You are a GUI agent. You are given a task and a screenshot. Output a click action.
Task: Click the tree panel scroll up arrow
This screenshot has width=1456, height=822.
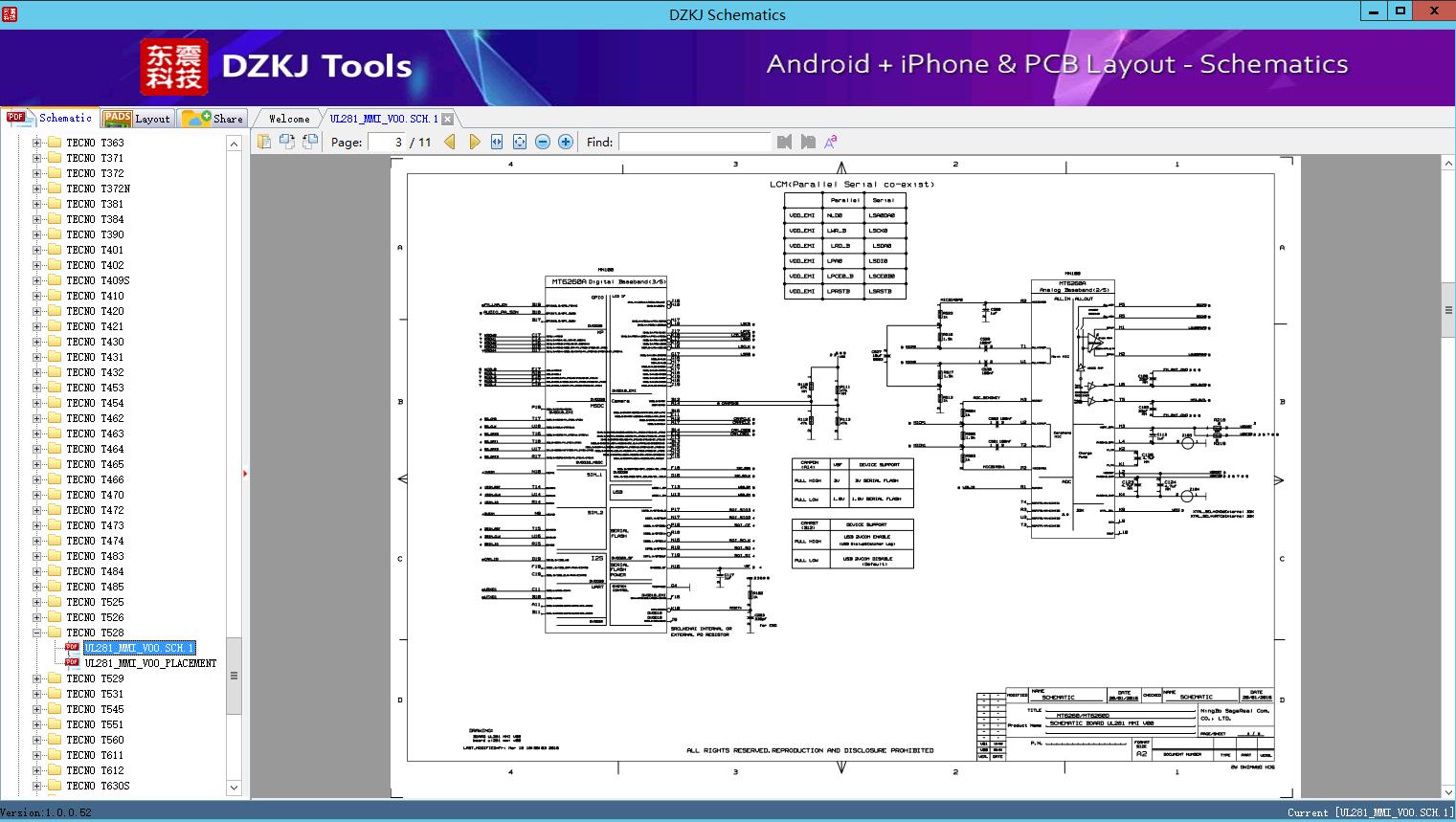(234, 143)
